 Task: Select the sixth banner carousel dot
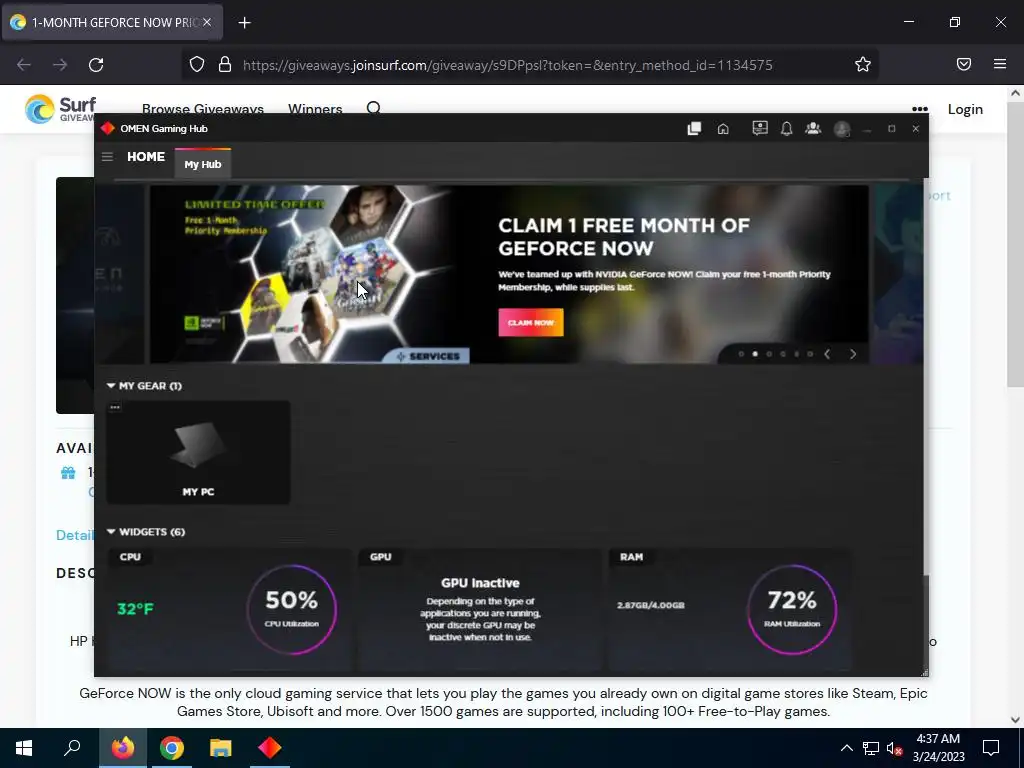[810, 354]
